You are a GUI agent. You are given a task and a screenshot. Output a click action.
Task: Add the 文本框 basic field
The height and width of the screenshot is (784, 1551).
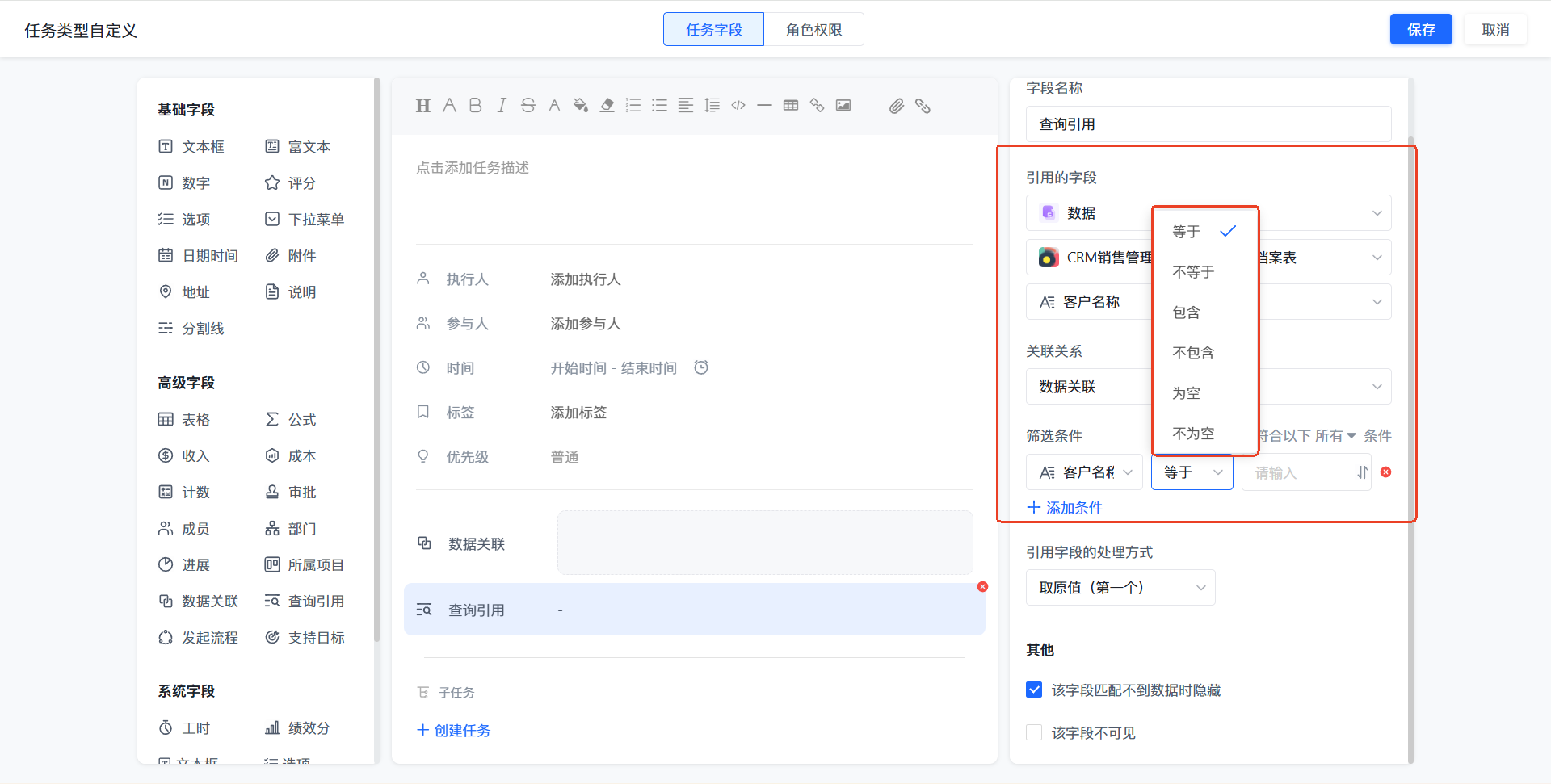[x=192, y=147]
